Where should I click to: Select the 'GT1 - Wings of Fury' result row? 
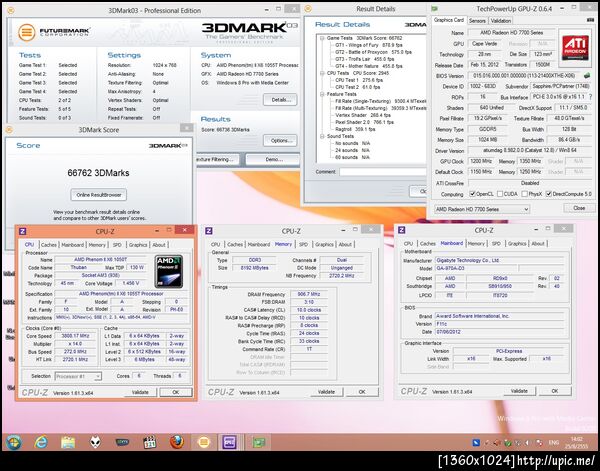click(x=368, y=45)
